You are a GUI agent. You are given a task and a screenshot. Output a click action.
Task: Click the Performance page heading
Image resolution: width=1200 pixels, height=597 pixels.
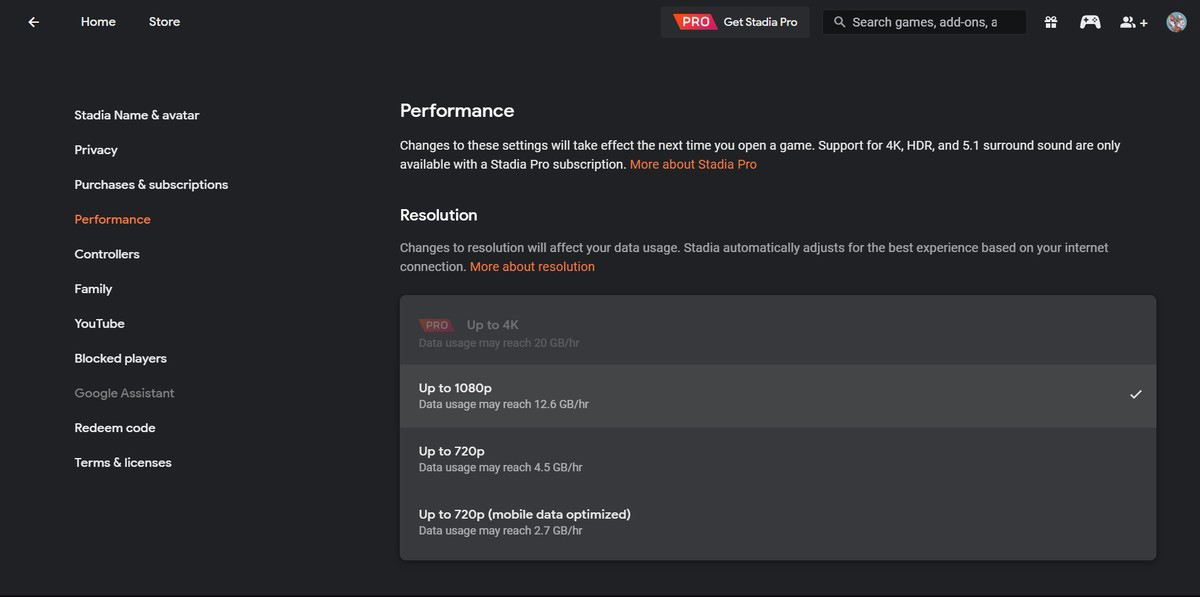pyautogui.click(x=457, y=111)
